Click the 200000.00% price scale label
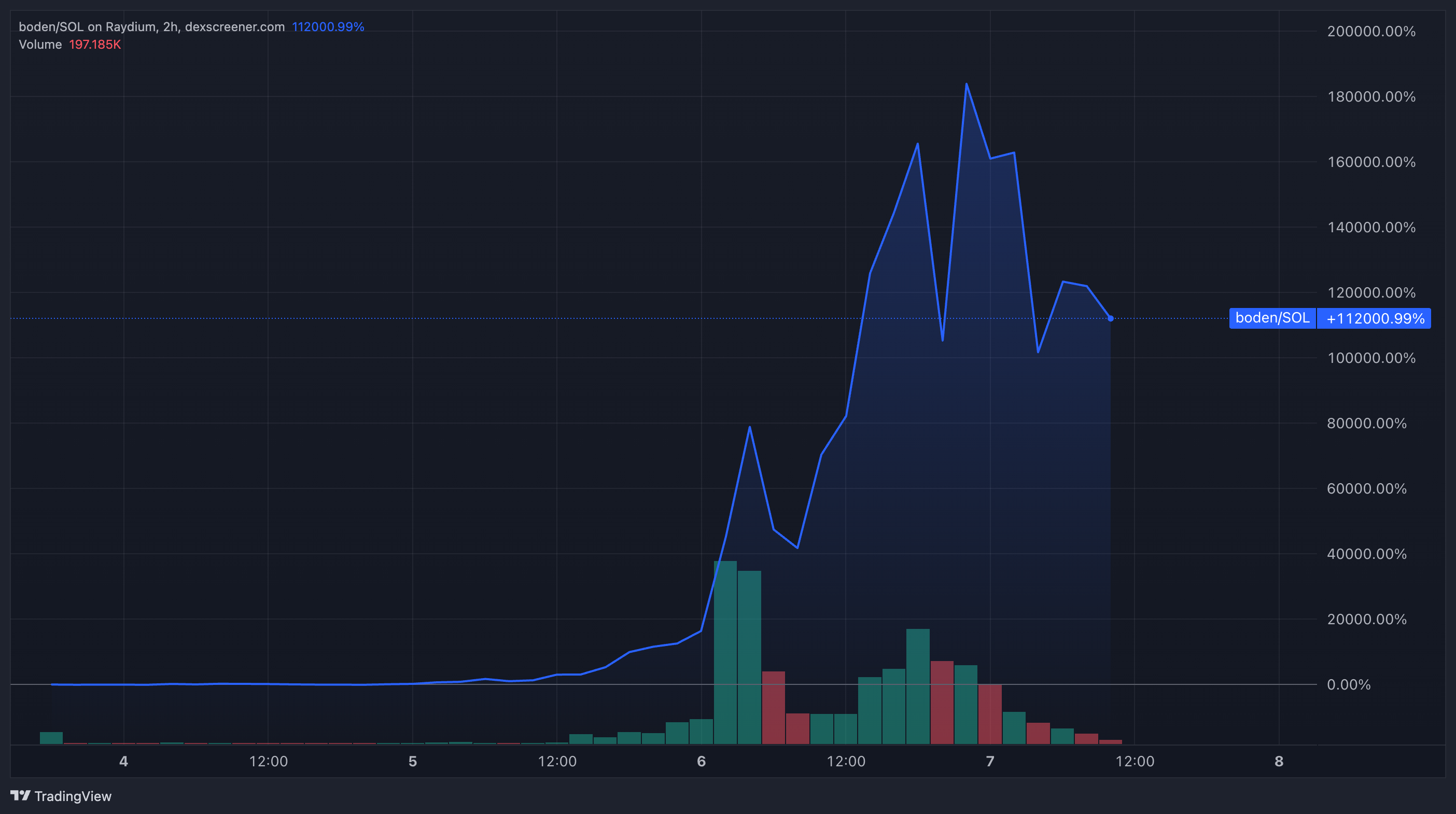 click(x=1371, y=32)
